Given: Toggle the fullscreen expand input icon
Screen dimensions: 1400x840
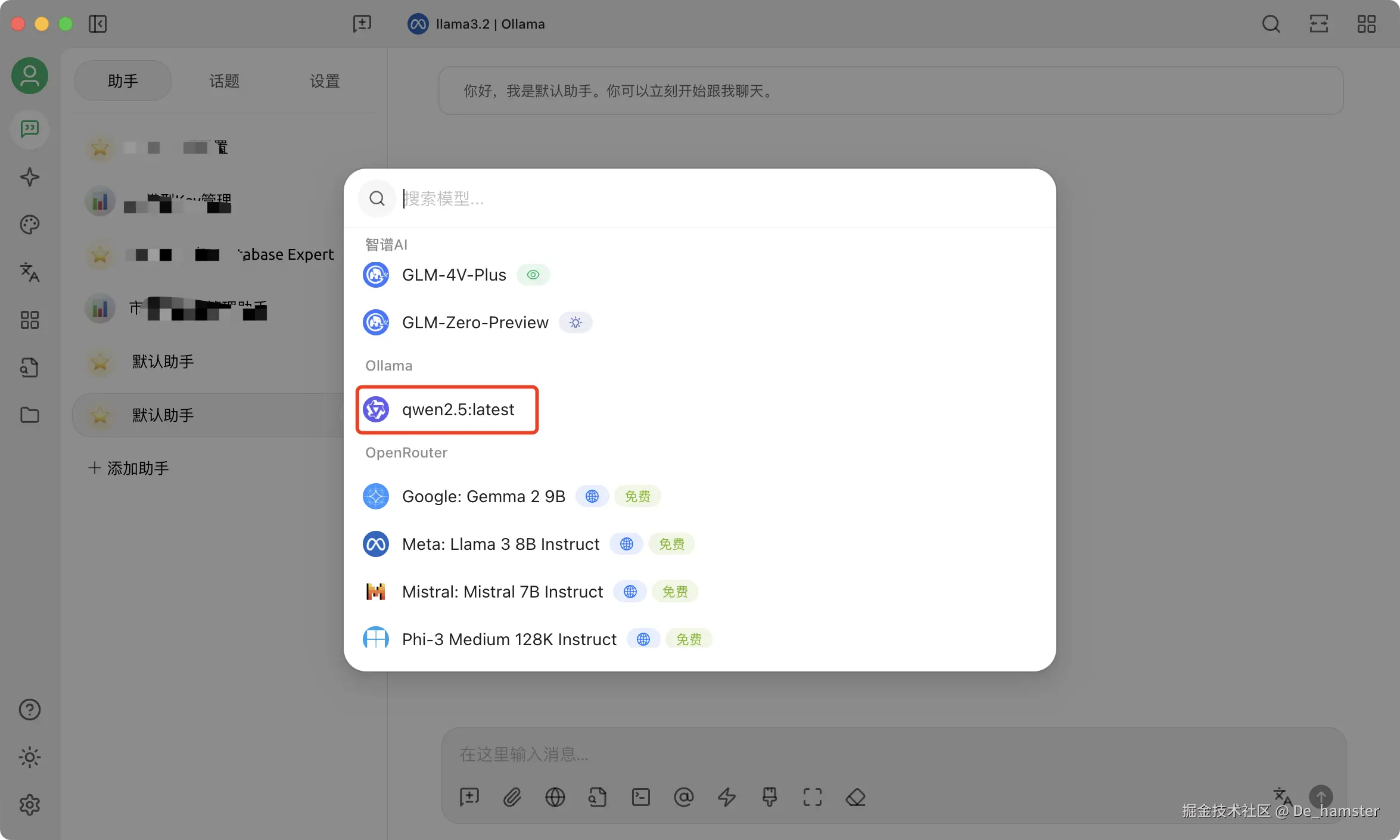Looking at the screenshot, I should 812,797.
